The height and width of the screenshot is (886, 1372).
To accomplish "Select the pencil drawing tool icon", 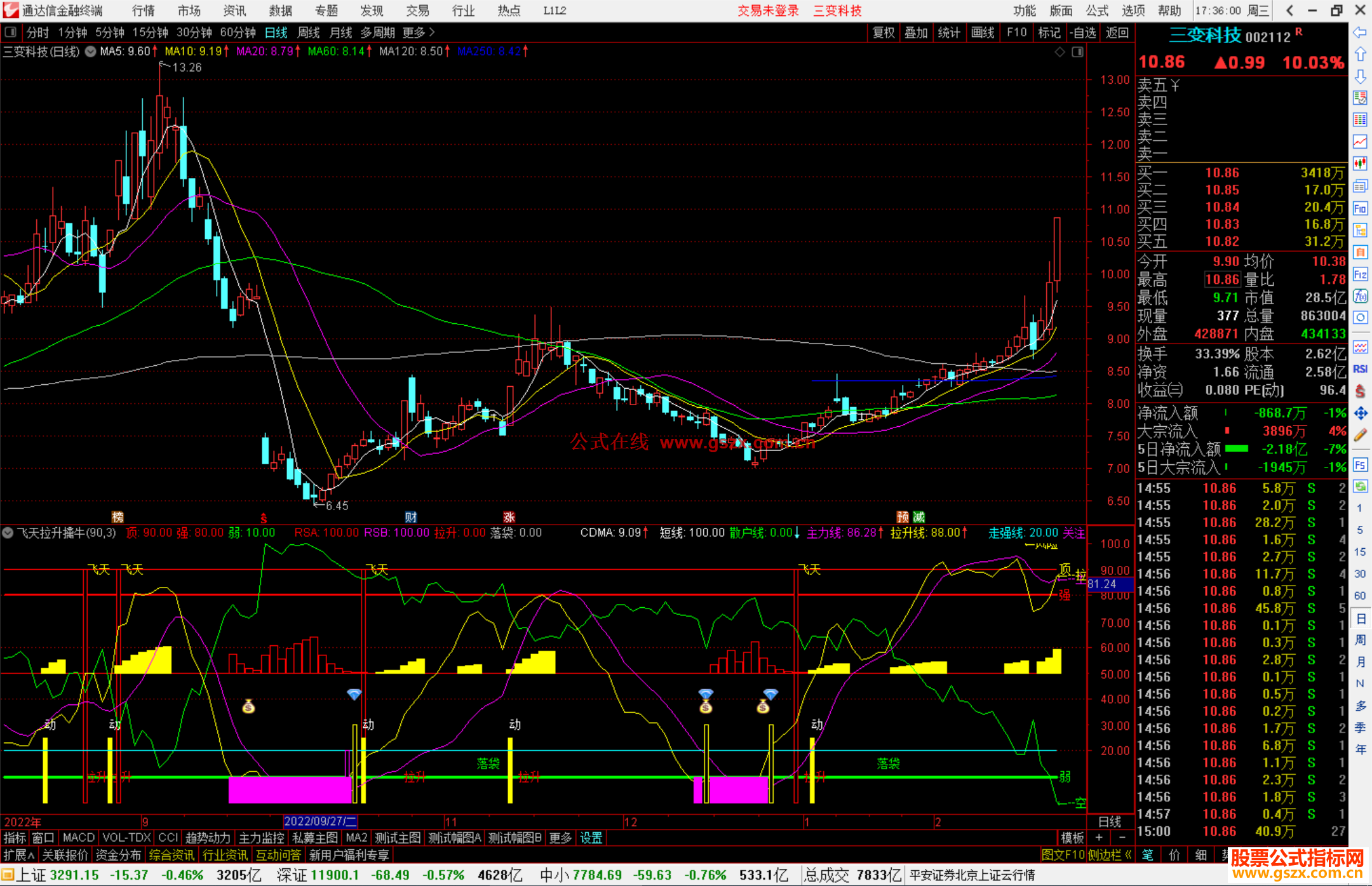I will 1360,436.
